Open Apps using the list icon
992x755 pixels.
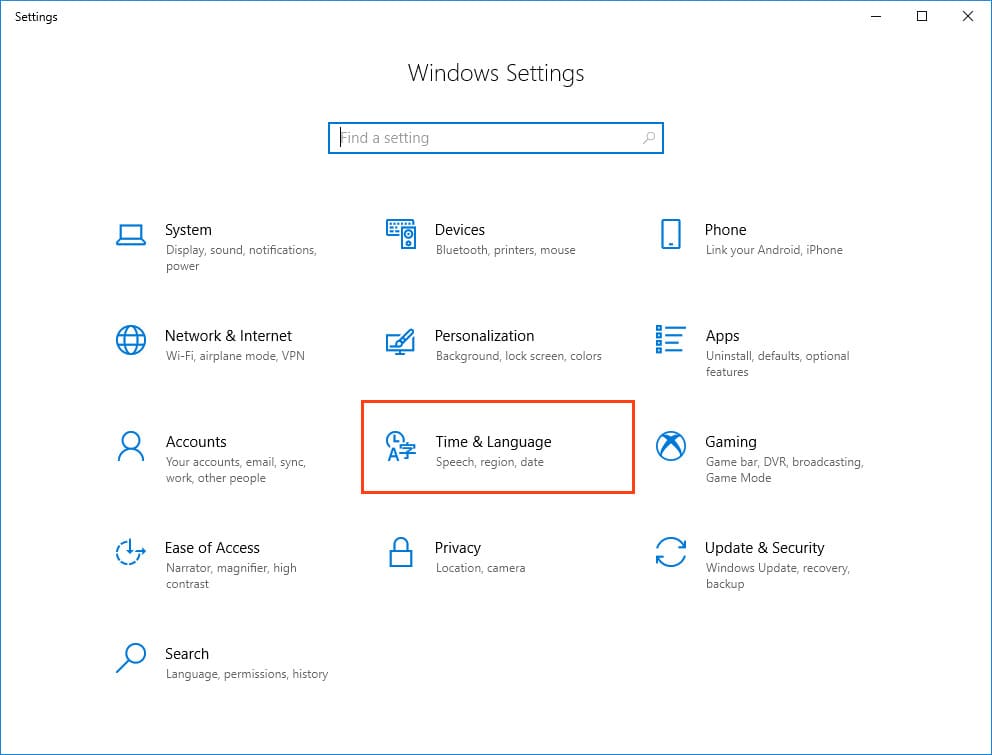670,340
